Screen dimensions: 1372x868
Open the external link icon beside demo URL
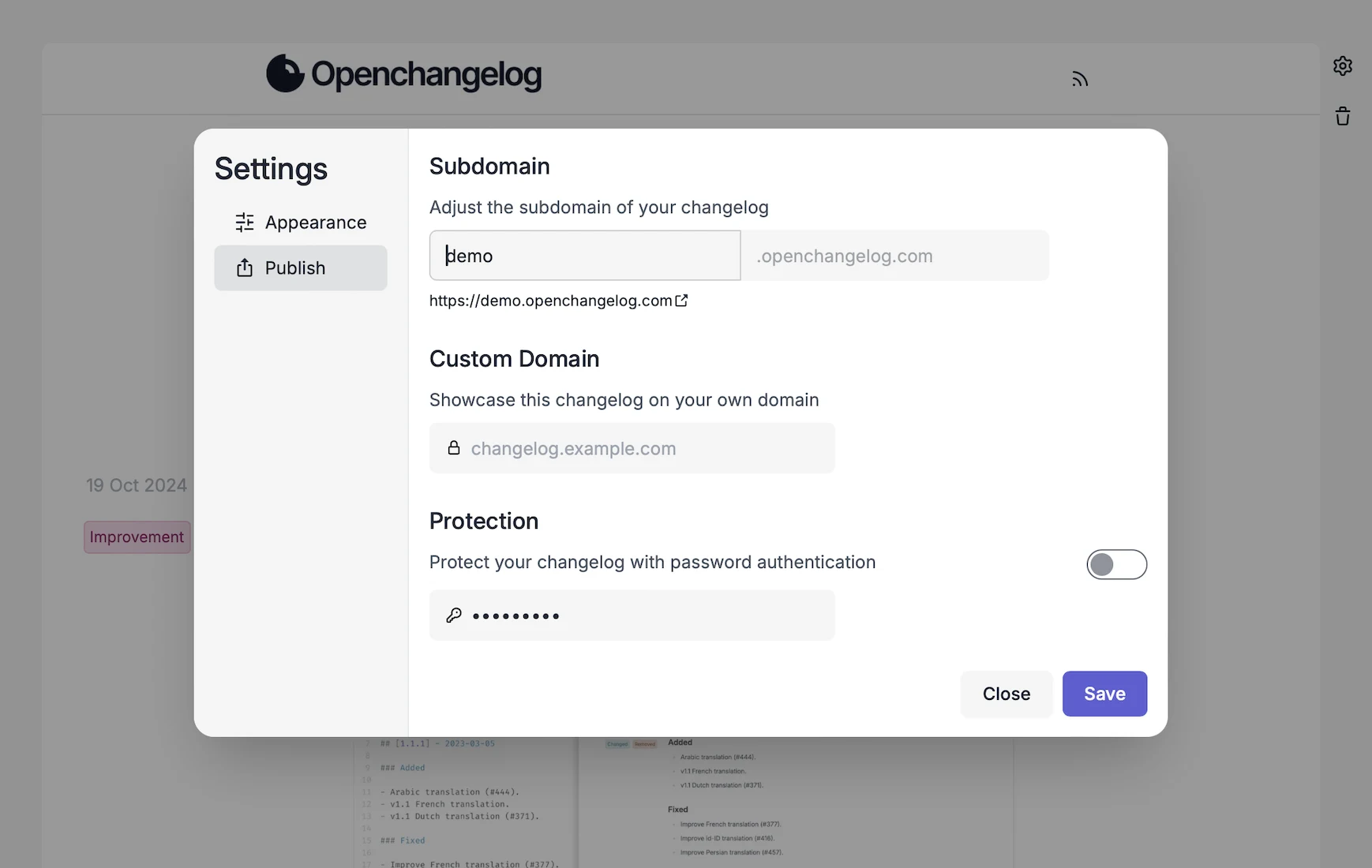(681, 301)
